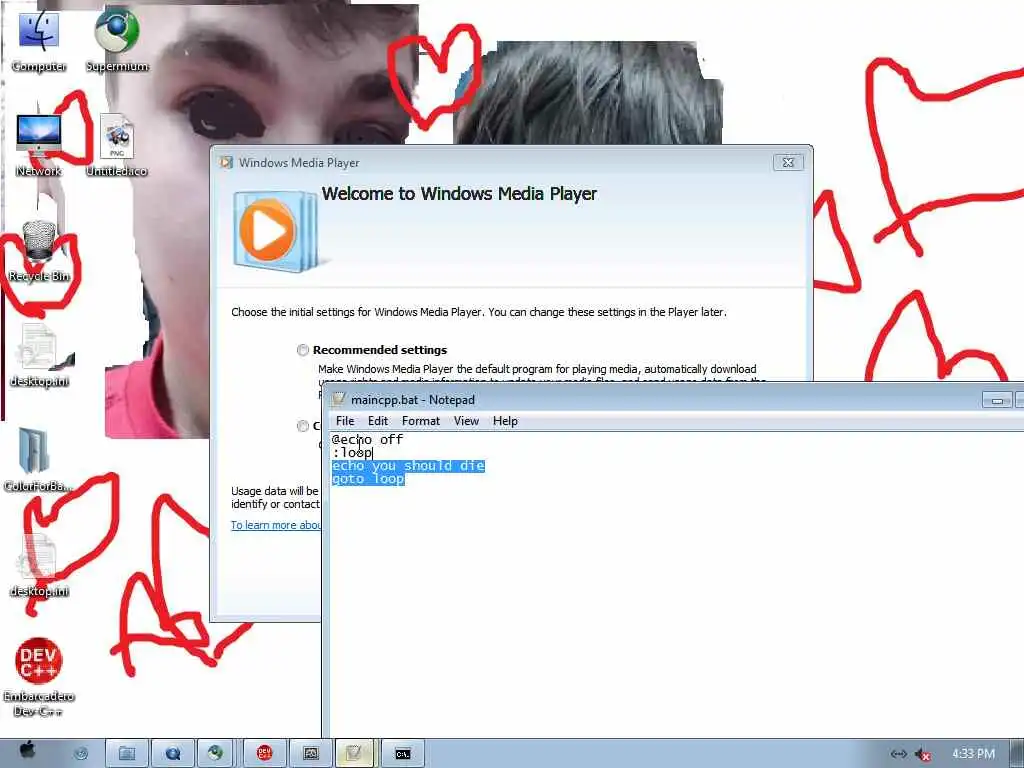Click the 'goto loop' line in Notepad

pyautogui.click(x=368, y=479)
